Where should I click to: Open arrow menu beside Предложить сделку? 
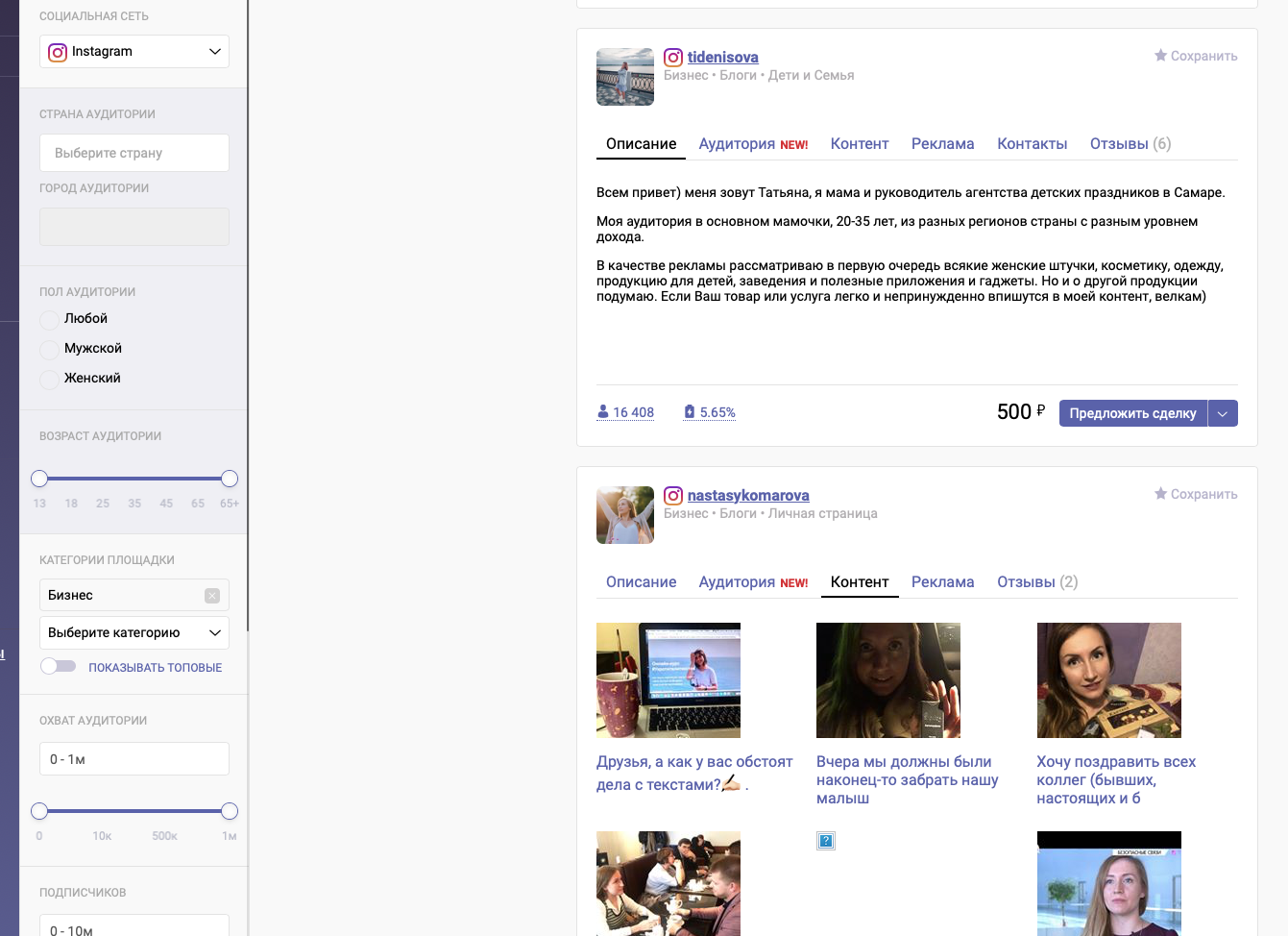1223,413
